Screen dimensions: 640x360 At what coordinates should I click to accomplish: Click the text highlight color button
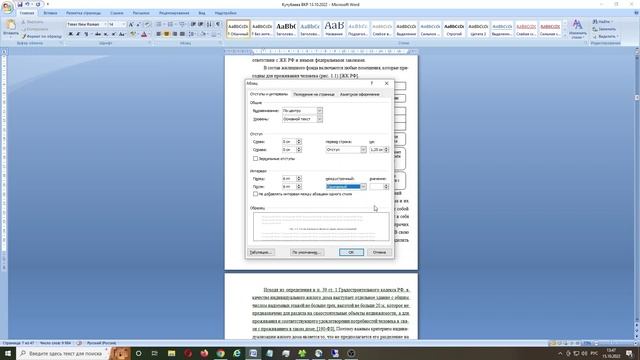click(133, 34)
